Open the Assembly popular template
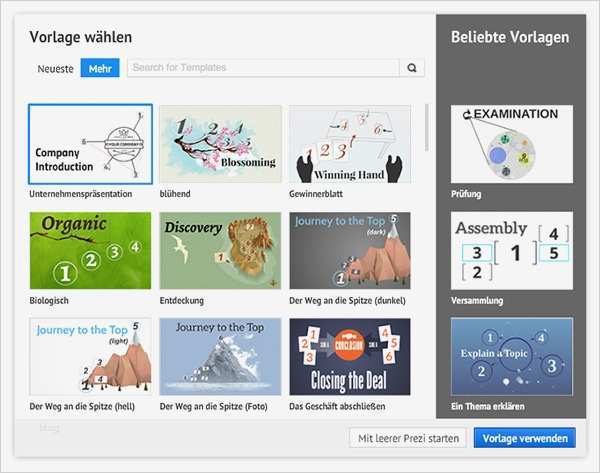The width and height of the screenshot is (600, 473). point(512,251)
